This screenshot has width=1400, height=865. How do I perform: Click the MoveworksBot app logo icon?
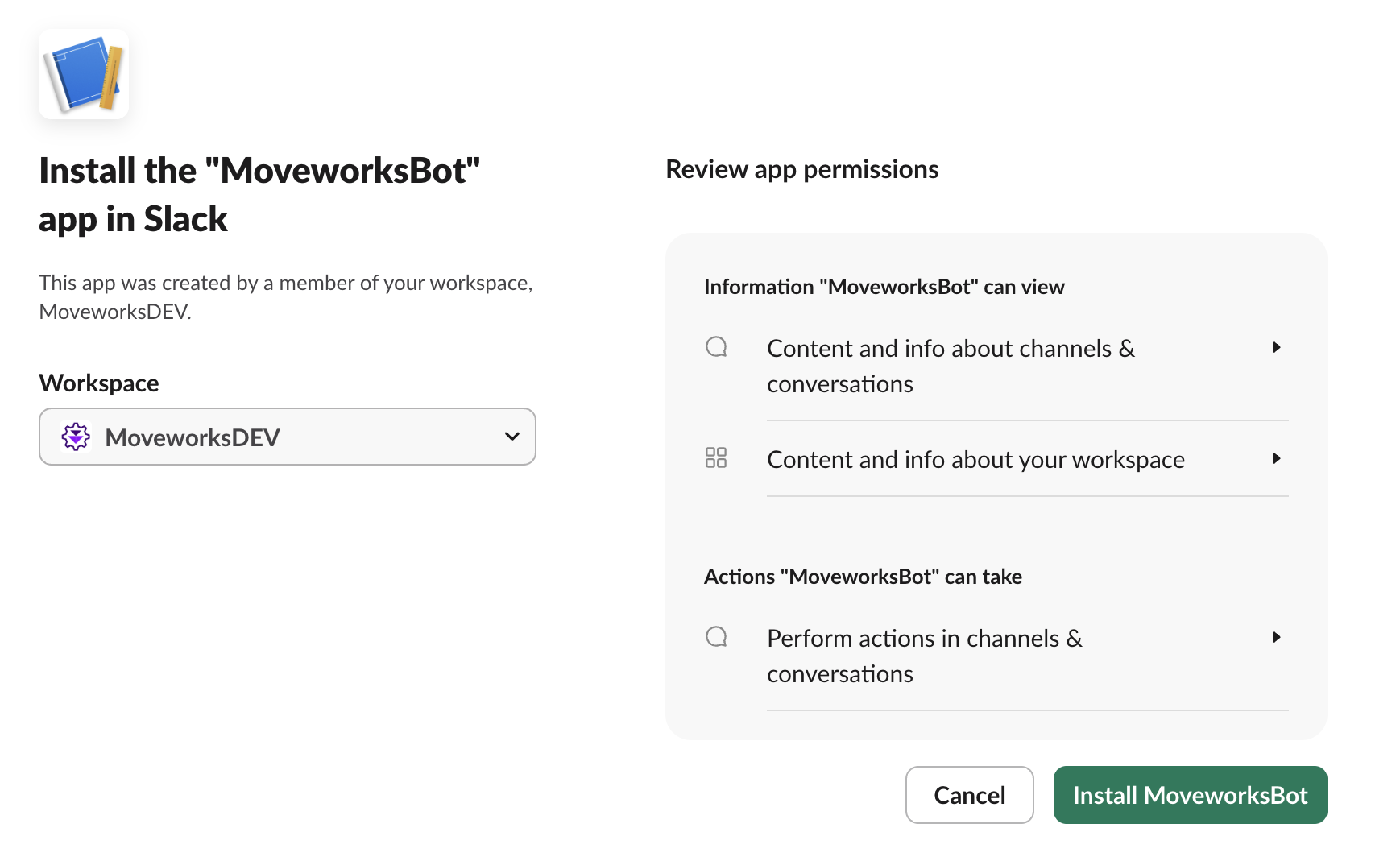click(84, 74)
